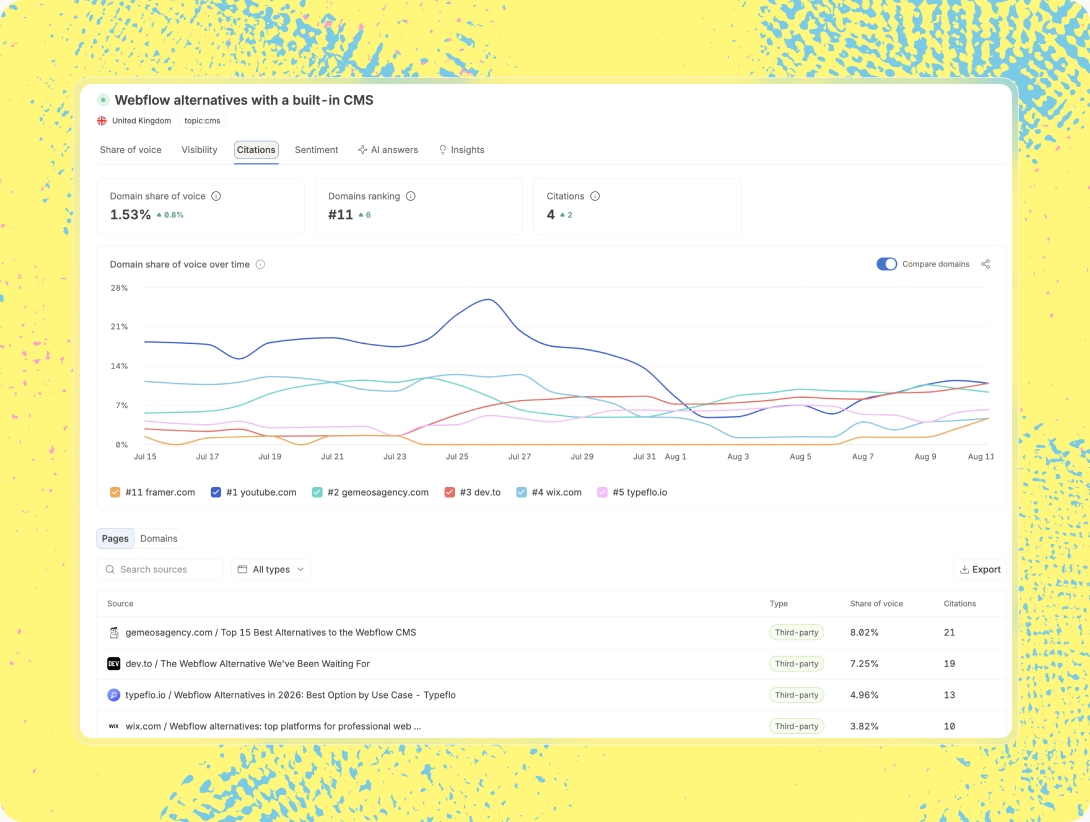The width and height of the screenshot is (1090, 822).
Task: Click Third-party badge in gemeosagency.com row
Action: tap(797, 632)
